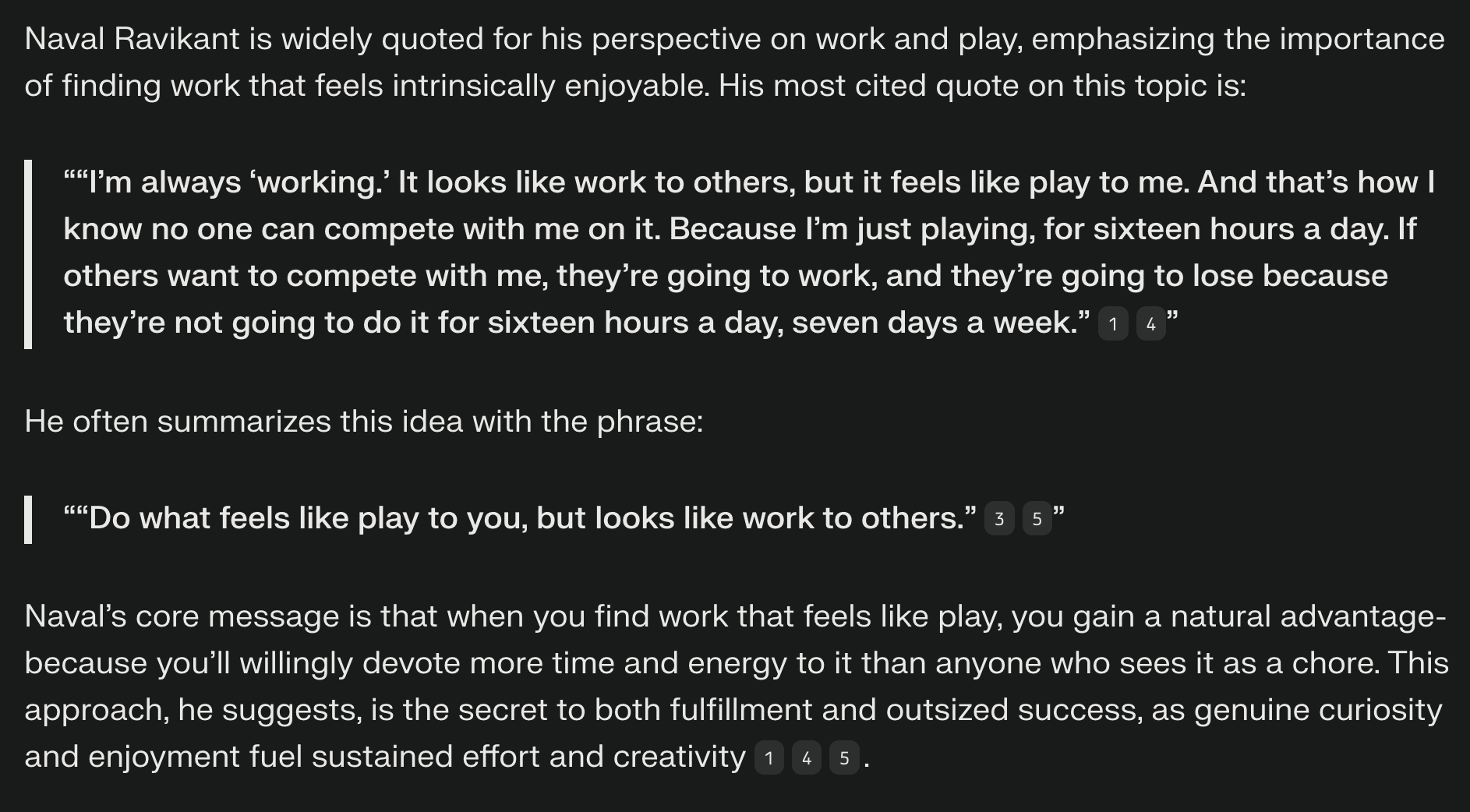Click the name "Naval Ravikant" in opening sentence
Image resolution: width=1470 pixels, height=812 pixels.
coord(133,39)
